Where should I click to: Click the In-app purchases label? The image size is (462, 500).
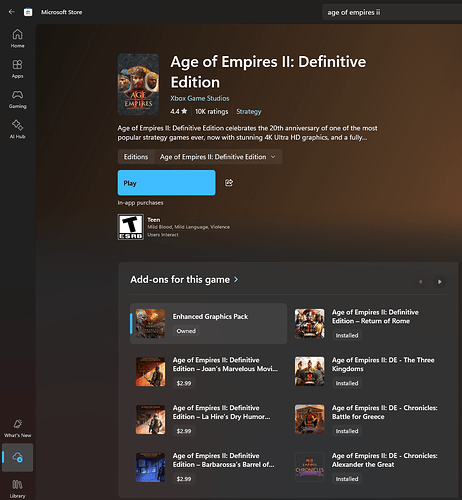140,203
